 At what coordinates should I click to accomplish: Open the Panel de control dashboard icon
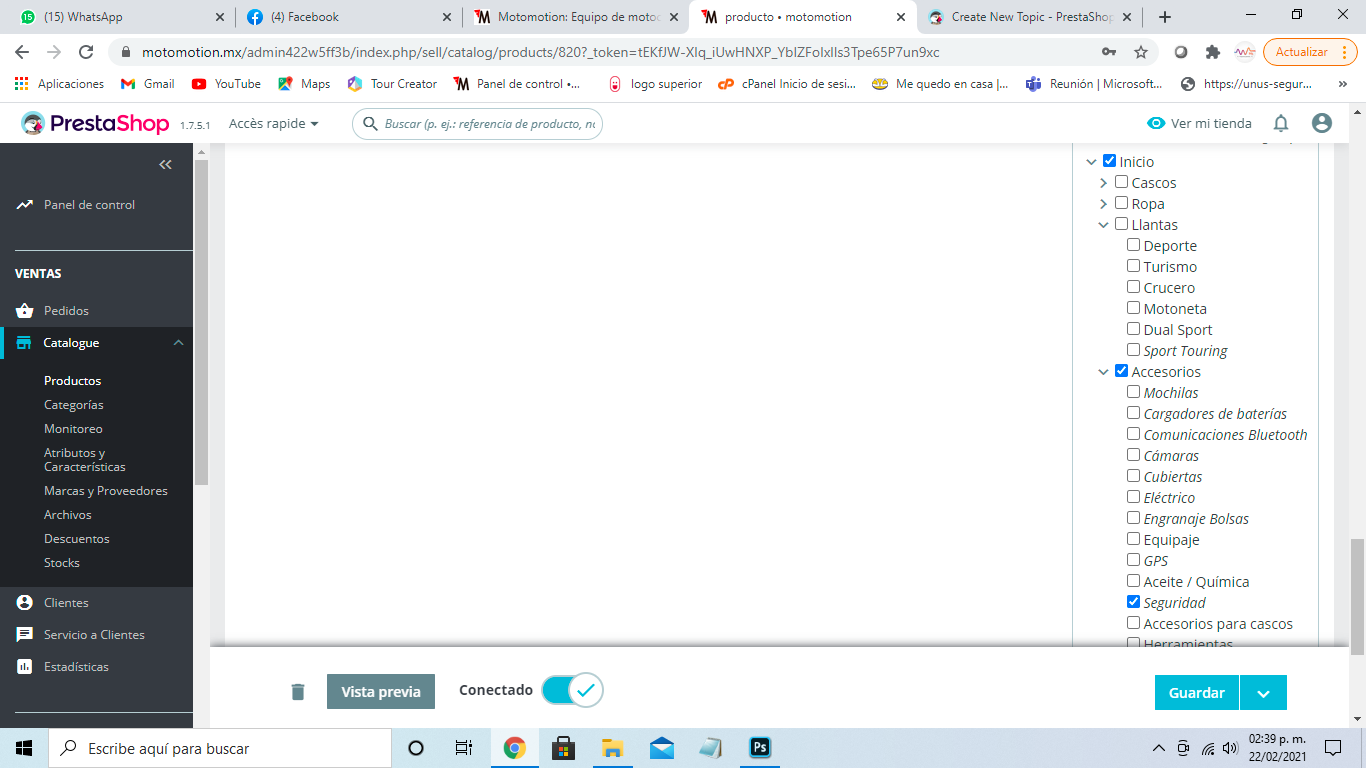pos(25,205)
